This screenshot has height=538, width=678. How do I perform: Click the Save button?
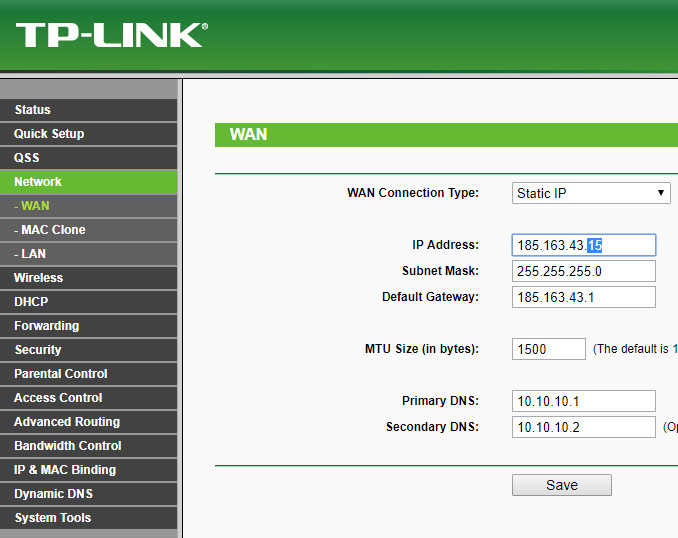coord(561,485)
